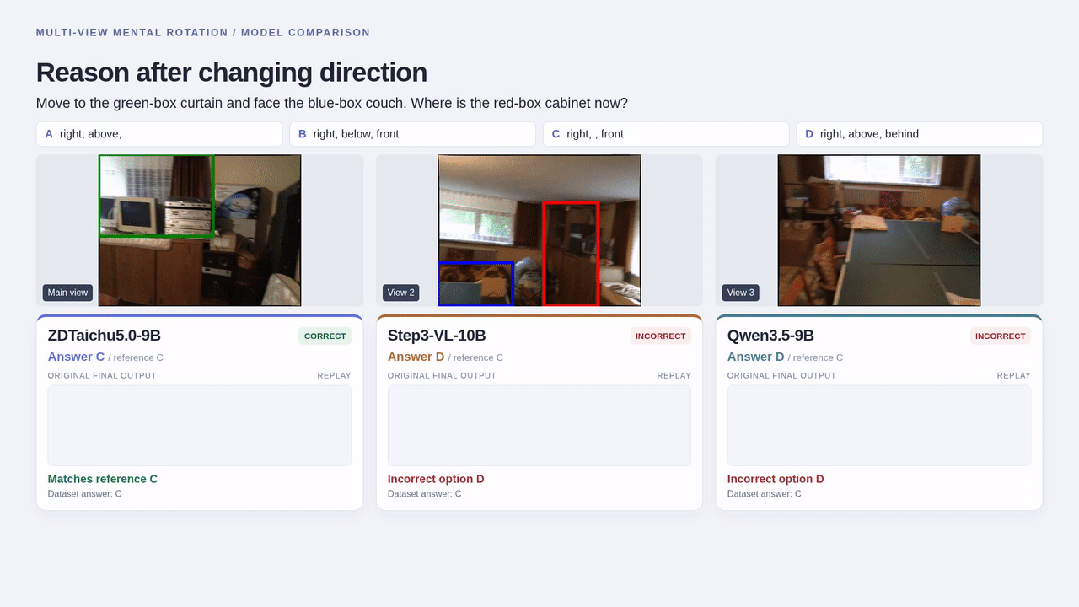Click the CORRECT badge on ZDTaichu5.0-9B card

click(x=325, y=336)
